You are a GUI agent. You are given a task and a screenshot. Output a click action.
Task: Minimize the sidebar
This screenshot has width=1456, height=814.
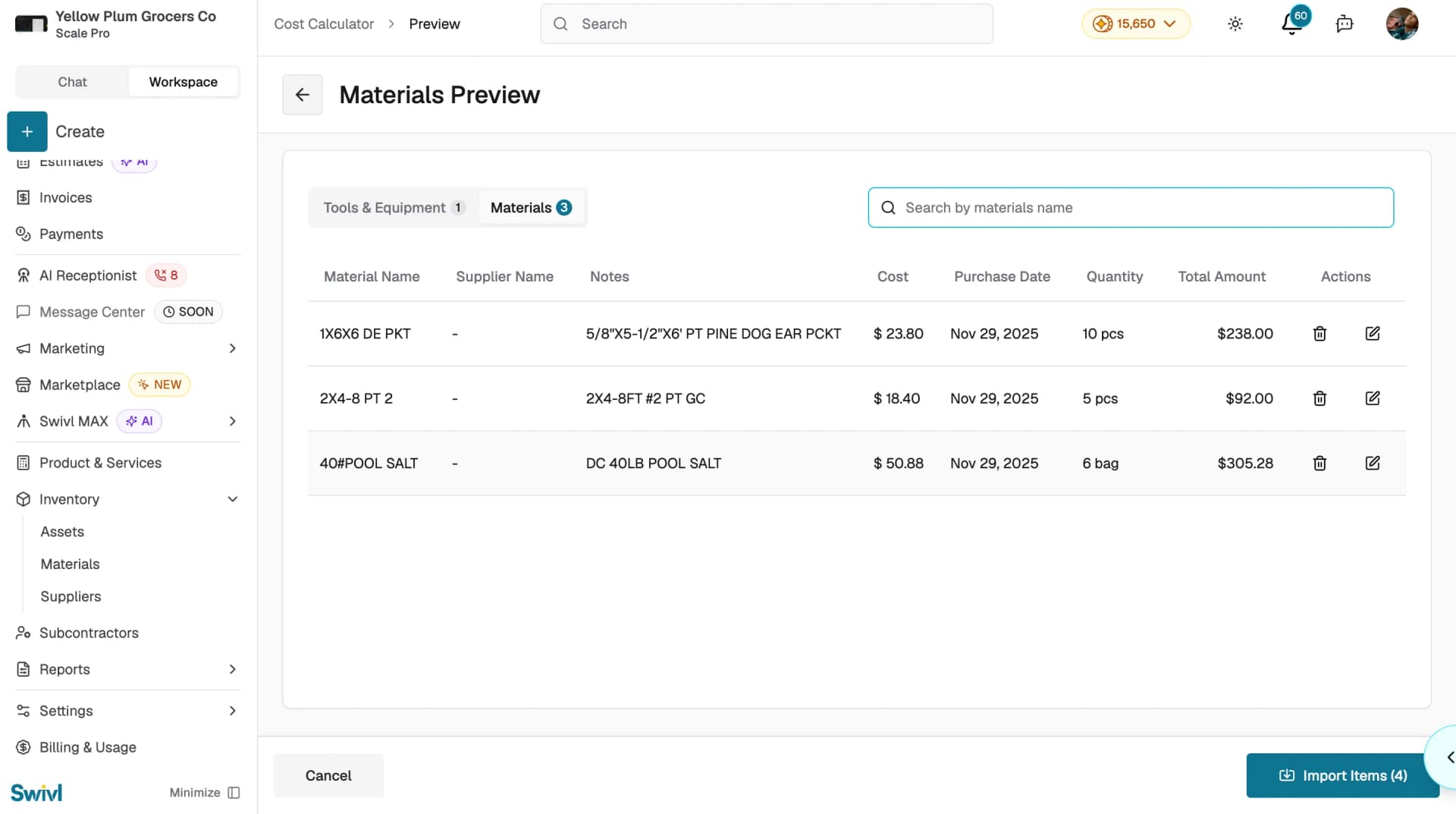[x=205, y=793]
